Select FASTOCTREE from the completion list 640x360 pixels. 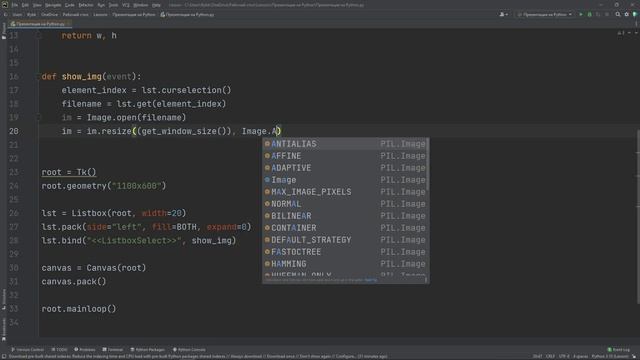tap(345, 252)
